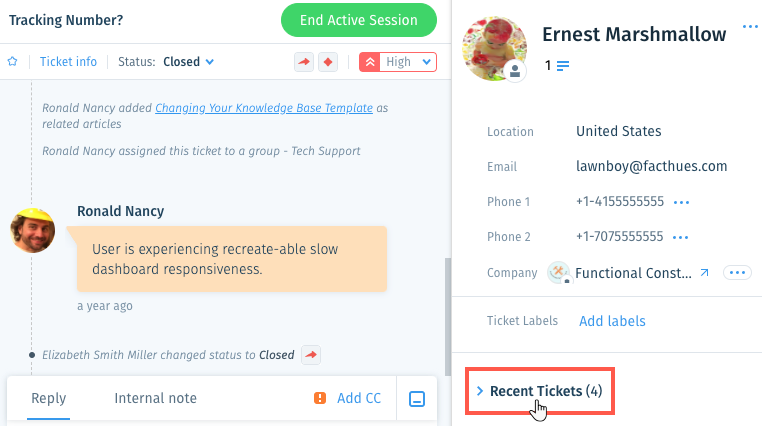Screen dimensions: 762x426
Task: Expand the Recent Tickets (4) section
Action: pos(540,391)
